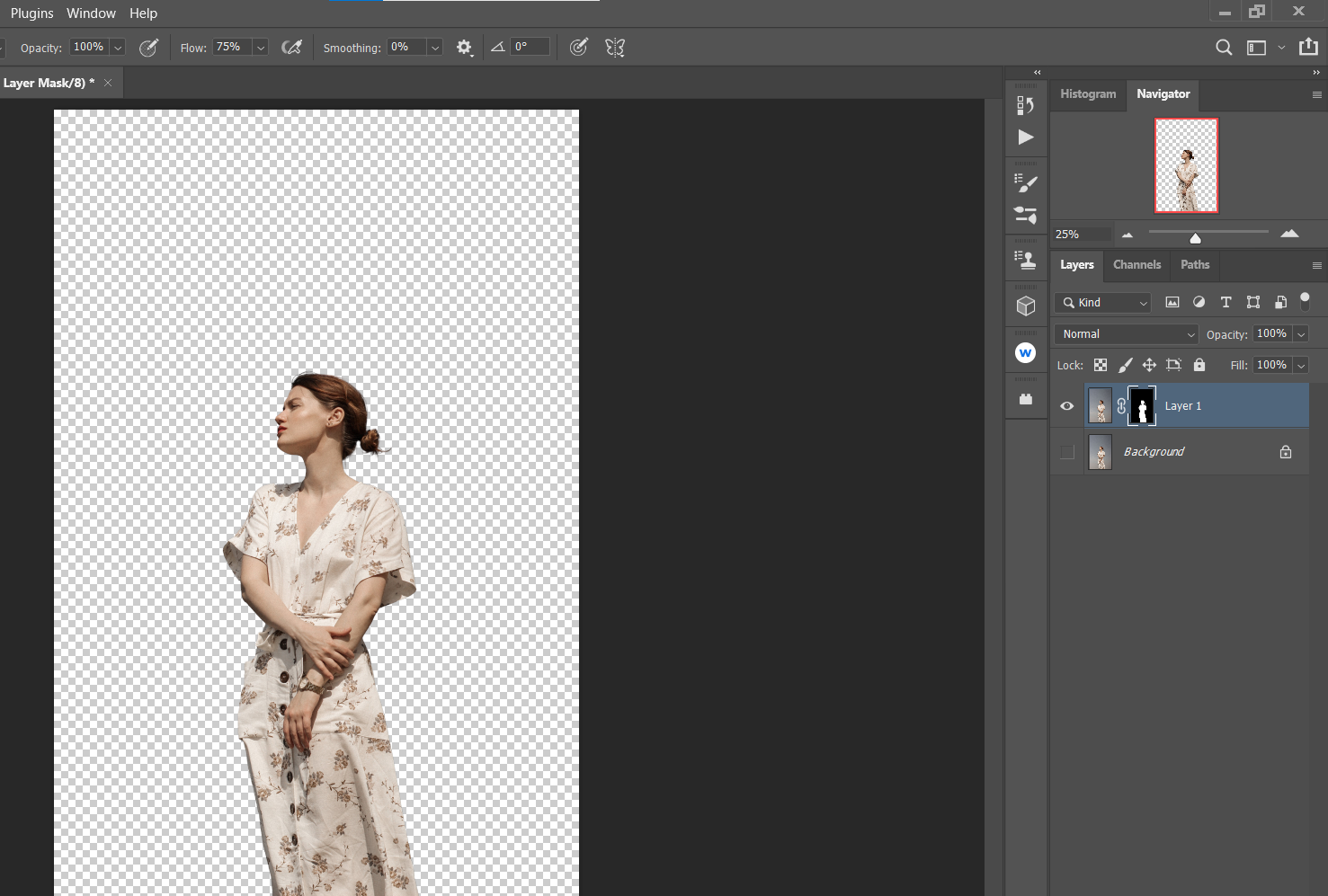
Task: Open the 3D panel cube icon
Action: point(1026,306)
